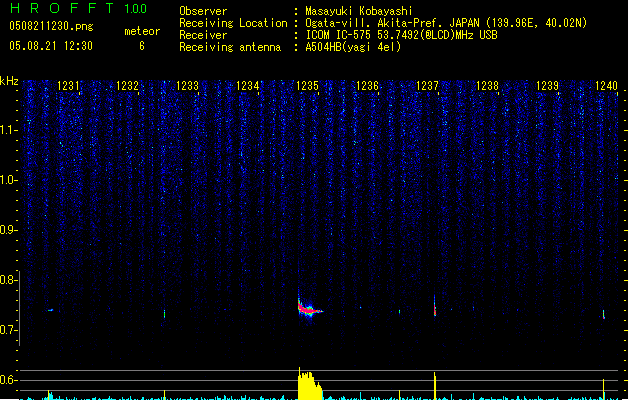
Task: Click the large red meteor echo at 1235
Action: tap(309, 309)
